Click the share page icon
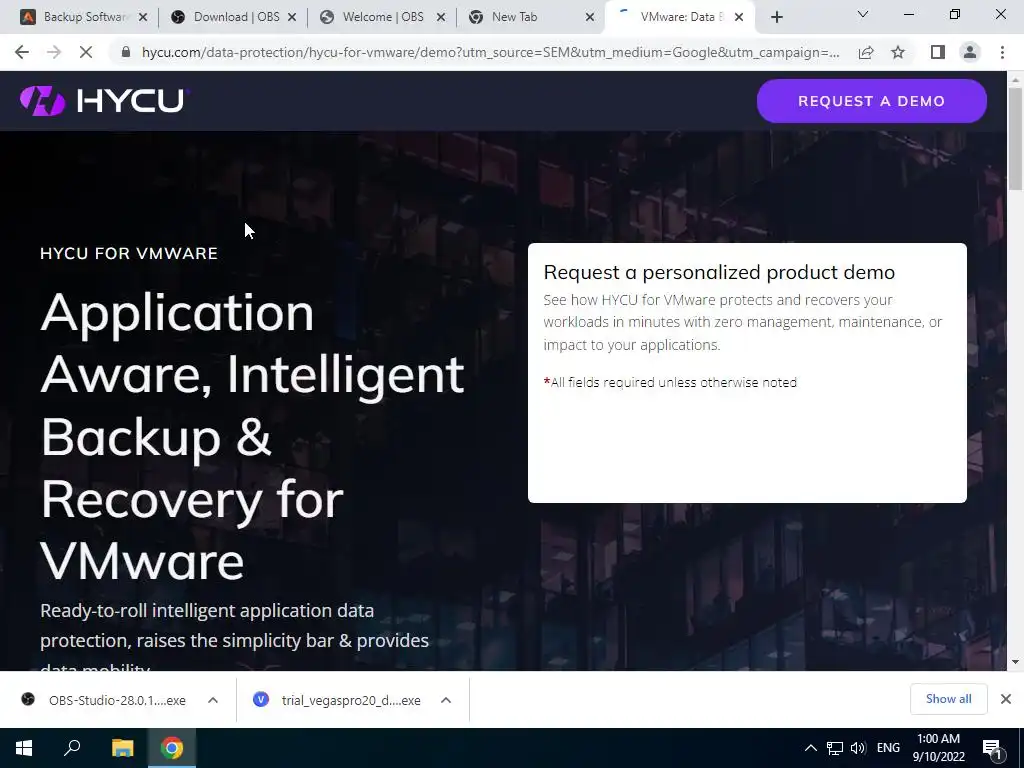1024x768 pixels. pyautogui.click(x=866, y=52)
